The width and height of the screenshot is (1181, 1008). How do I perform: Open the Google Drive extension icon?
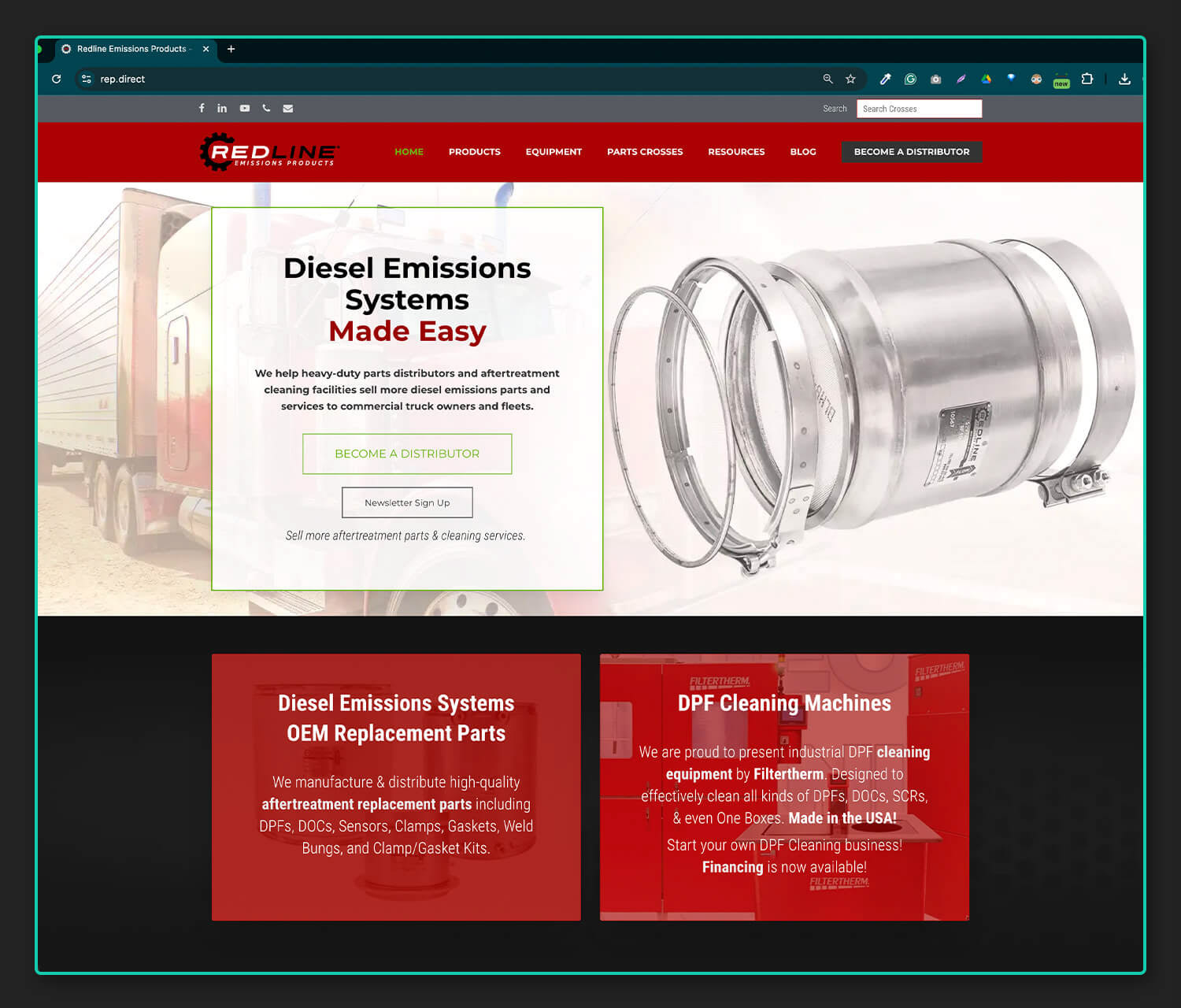point(986,79)
